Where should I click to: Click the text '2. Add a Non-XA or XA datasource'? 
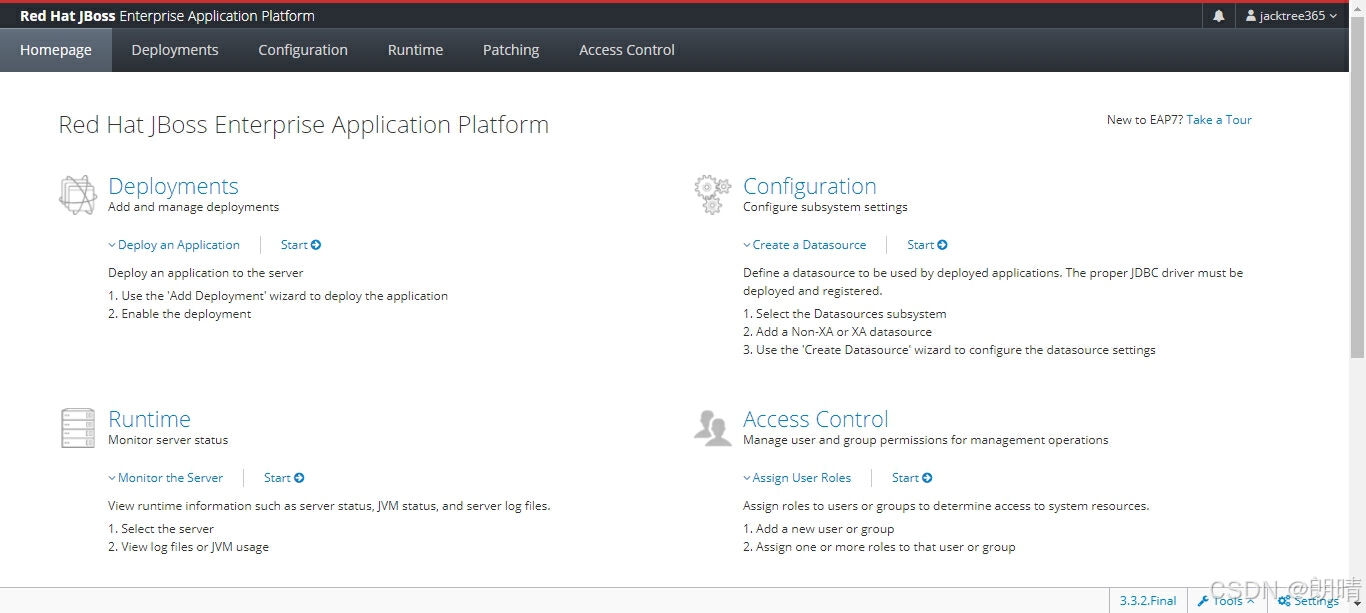pyautogui.click(x=837, y=332)
